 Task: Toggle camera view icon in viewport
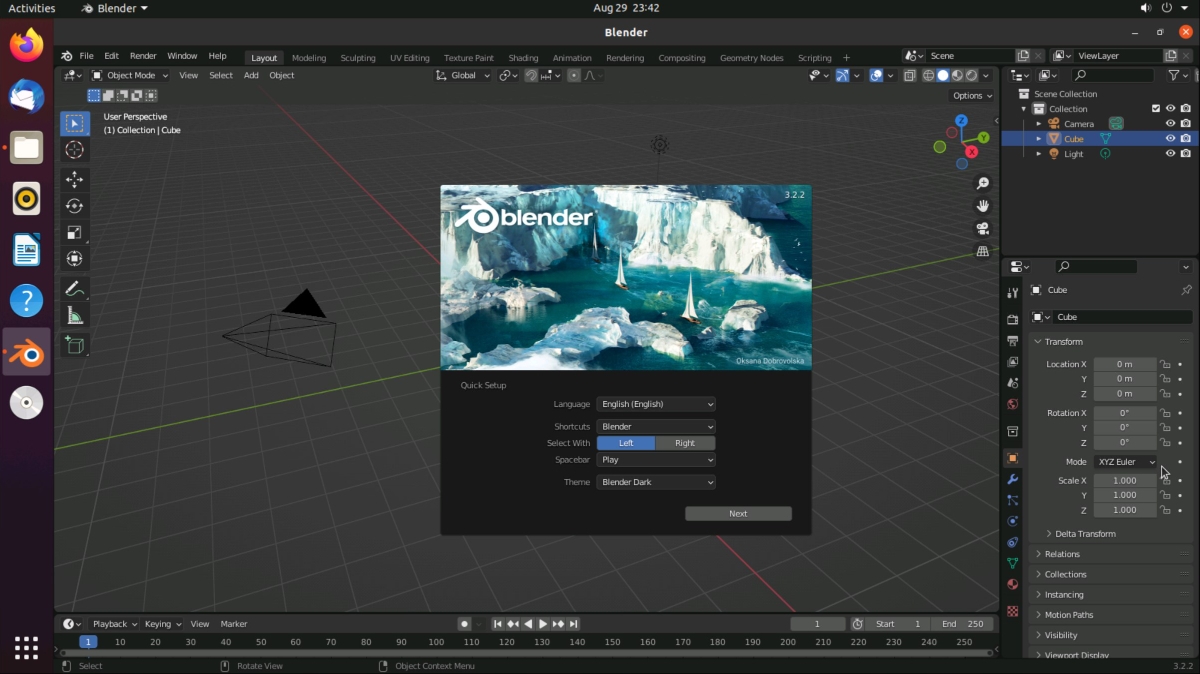[x=983, y=228]
